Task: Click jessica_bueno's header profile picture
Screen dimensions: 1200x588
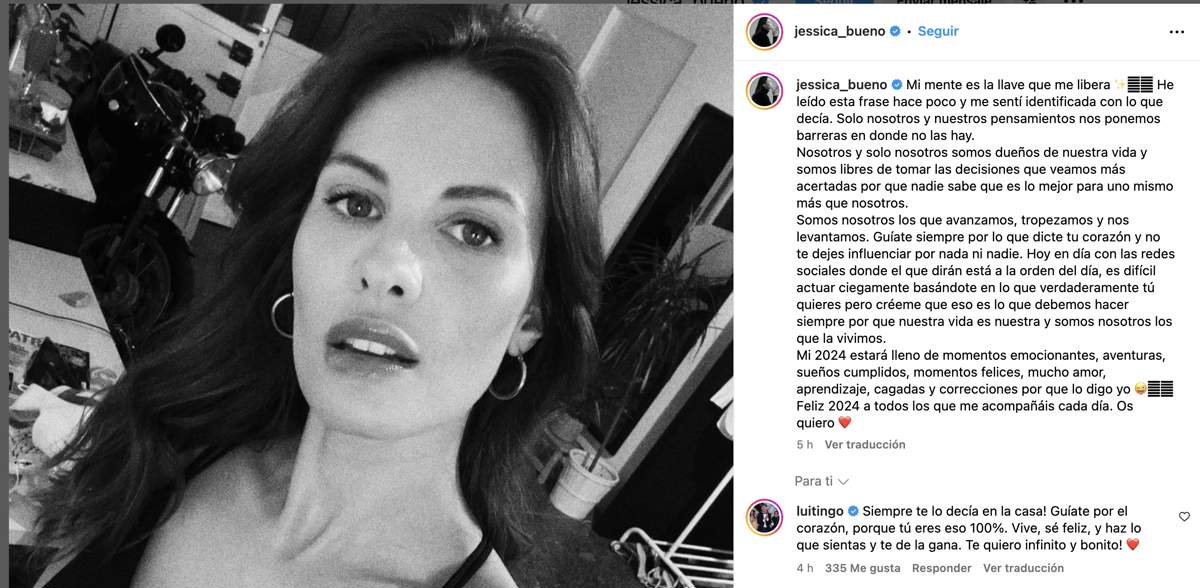Action: [763, 31]
